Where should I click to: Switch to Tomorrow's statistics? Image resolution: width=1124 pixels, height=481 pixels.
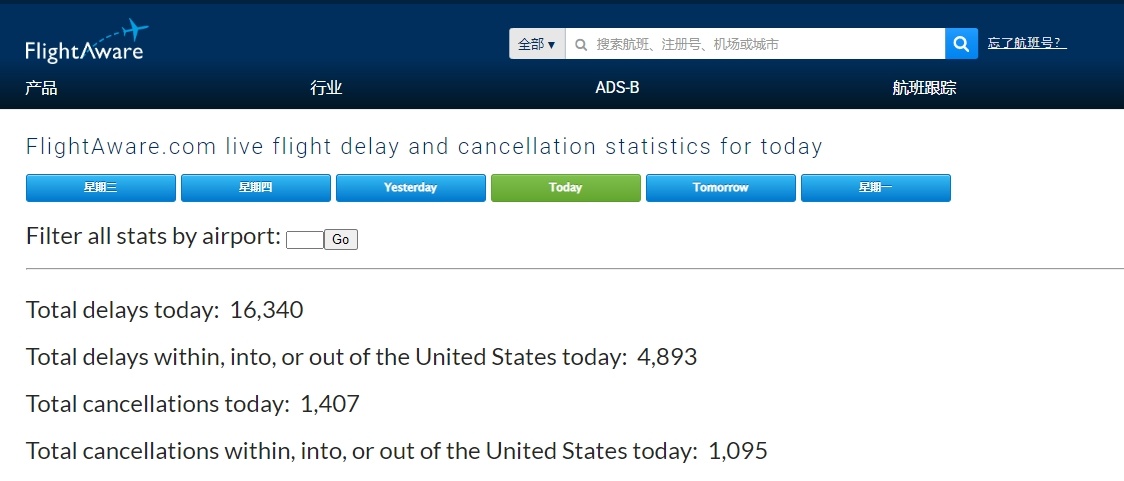pyautogui.click(x=721, y=188)
